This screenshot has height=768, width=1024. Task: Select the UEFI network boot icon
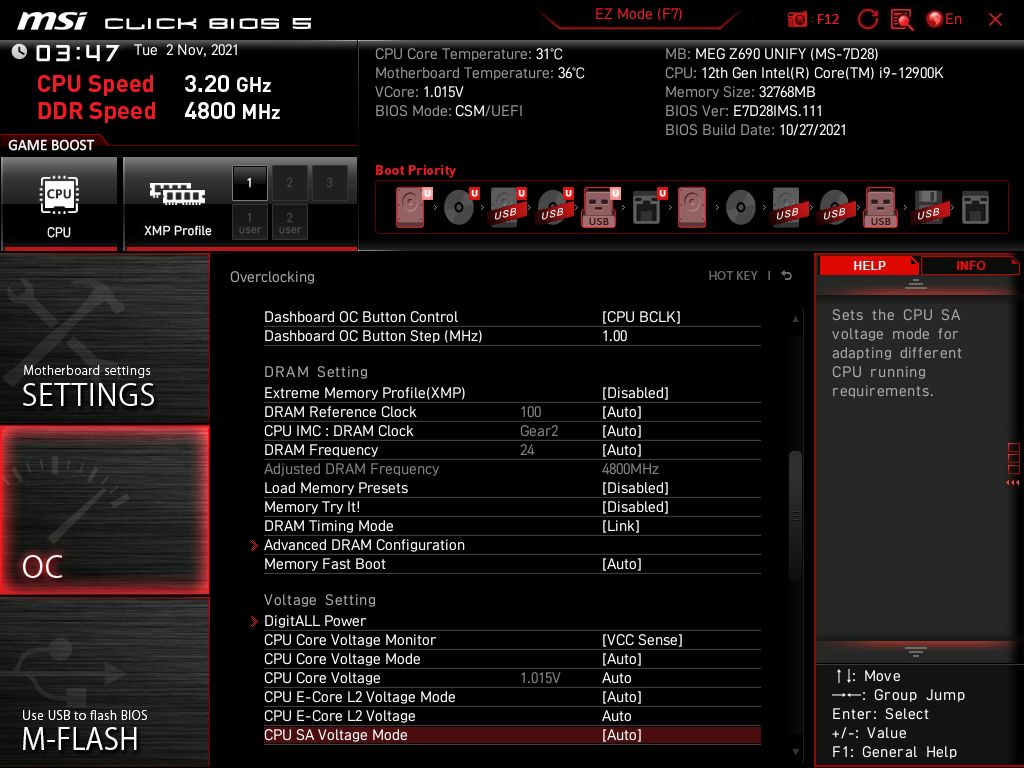[649, 207]
